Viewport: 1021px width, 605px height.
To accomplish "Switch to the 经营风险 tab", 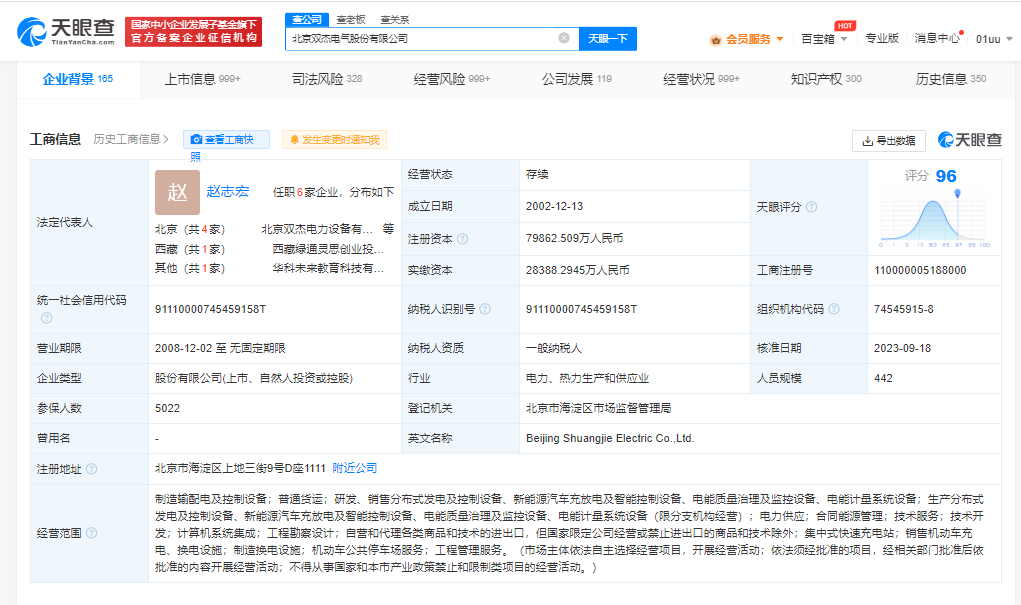I will coord(452,79).
